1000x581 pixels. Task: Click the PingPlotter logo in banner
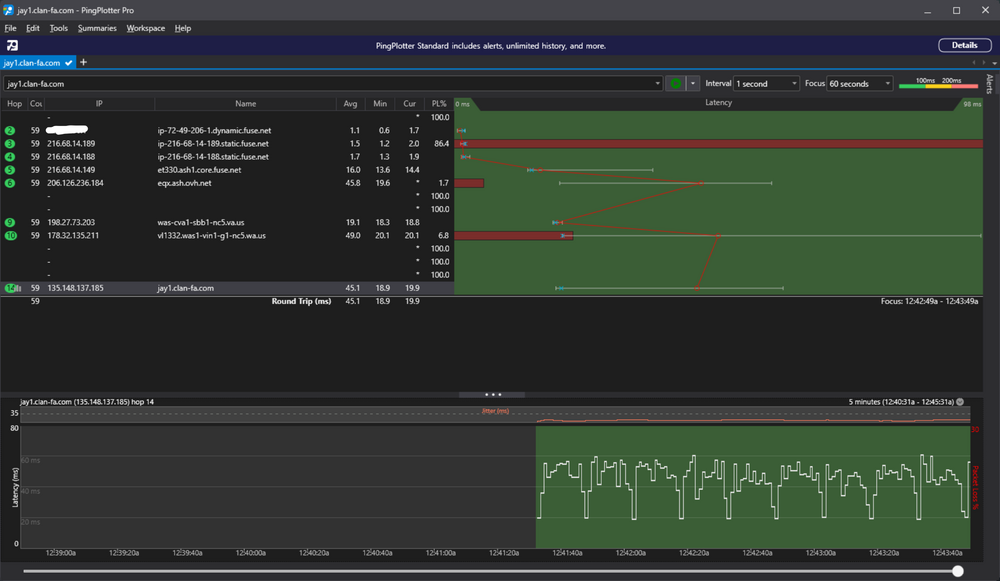pos(12,45)
